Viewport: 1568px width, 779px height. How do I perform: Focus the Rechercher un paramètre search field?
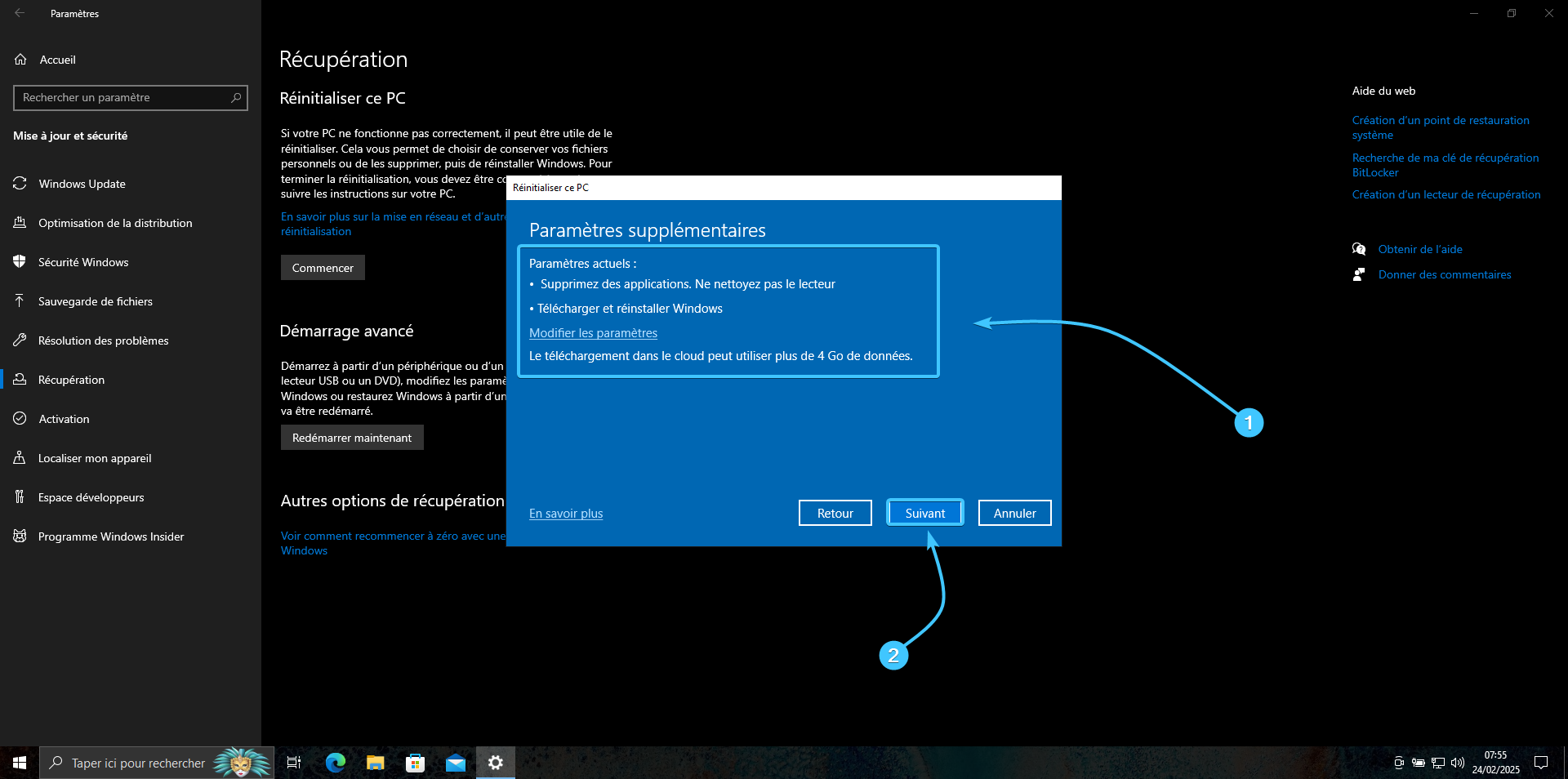click(131, 97)
